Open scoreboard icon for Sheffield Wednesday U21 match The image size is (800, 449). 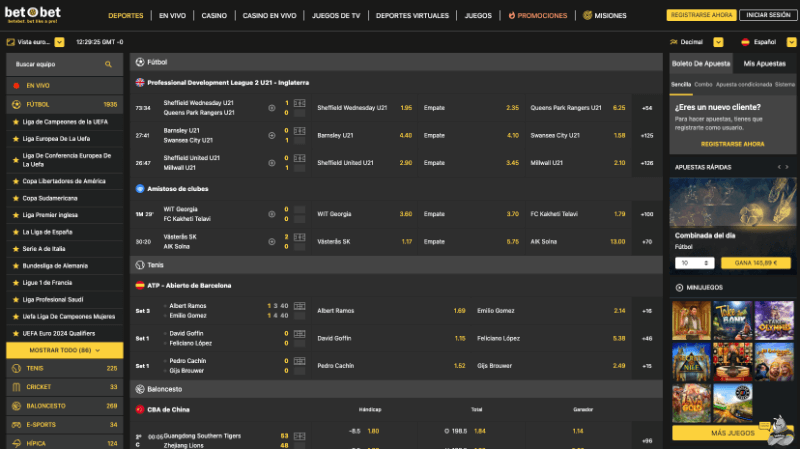[299, 103]
